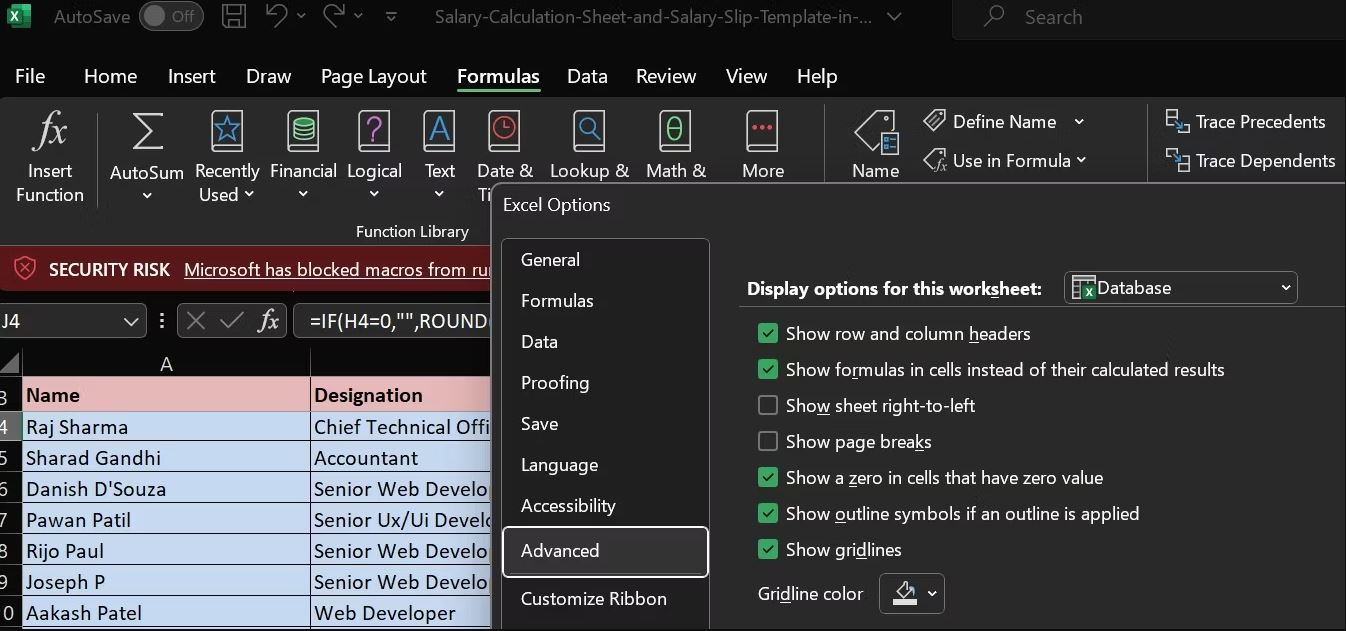Expand the Logical dropdown arrow

tap(374, 196)
